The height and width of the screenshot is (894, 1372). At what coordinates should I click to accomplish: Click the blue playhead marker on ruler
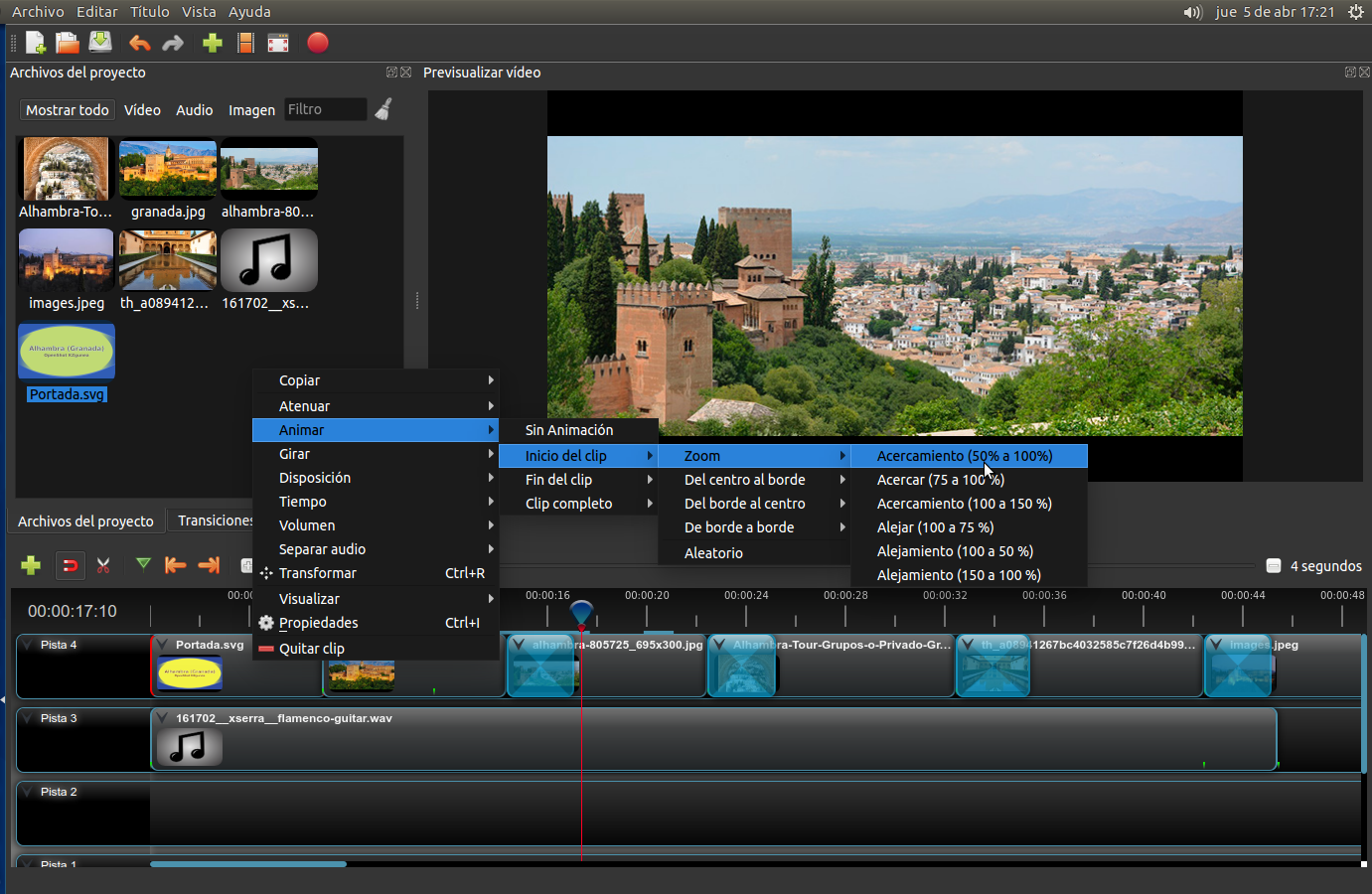click(x=581, y=614)
